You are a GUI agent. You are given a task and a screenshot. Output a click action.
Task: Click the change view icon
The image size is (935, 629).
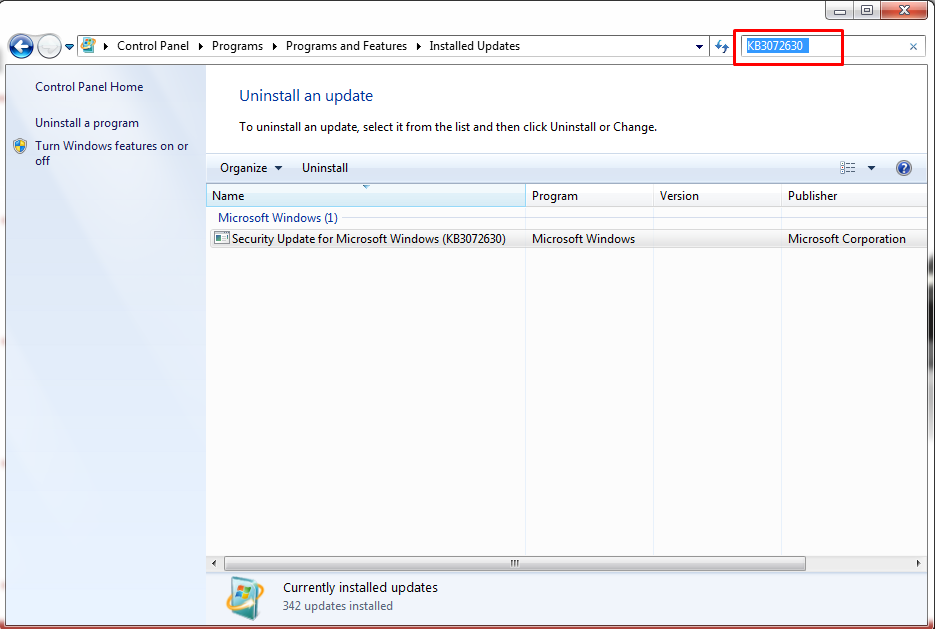pyautogui.click(x=848, y=168)
